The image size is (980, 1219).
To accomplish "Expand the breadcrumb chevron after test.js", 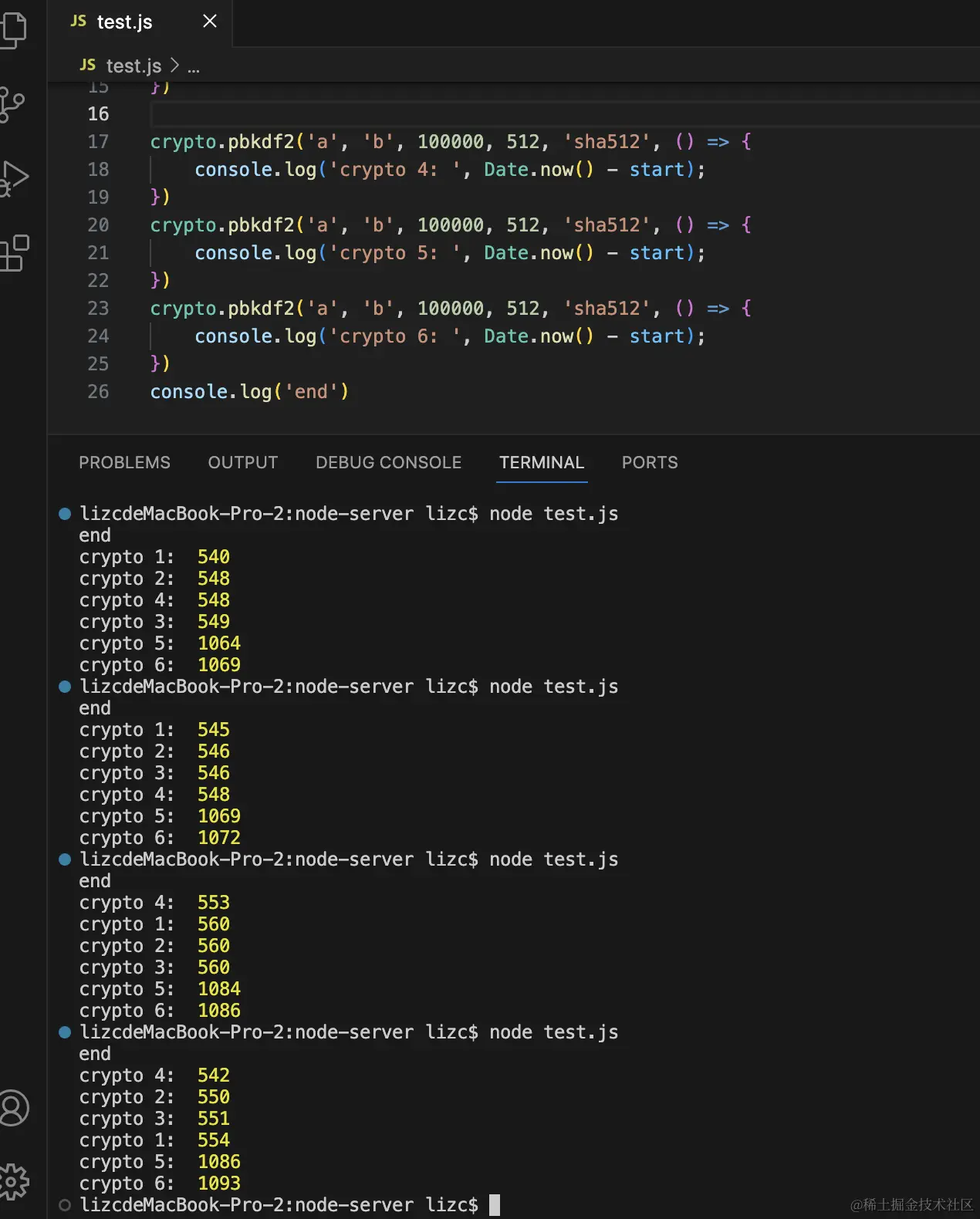I will coord(174,66).
